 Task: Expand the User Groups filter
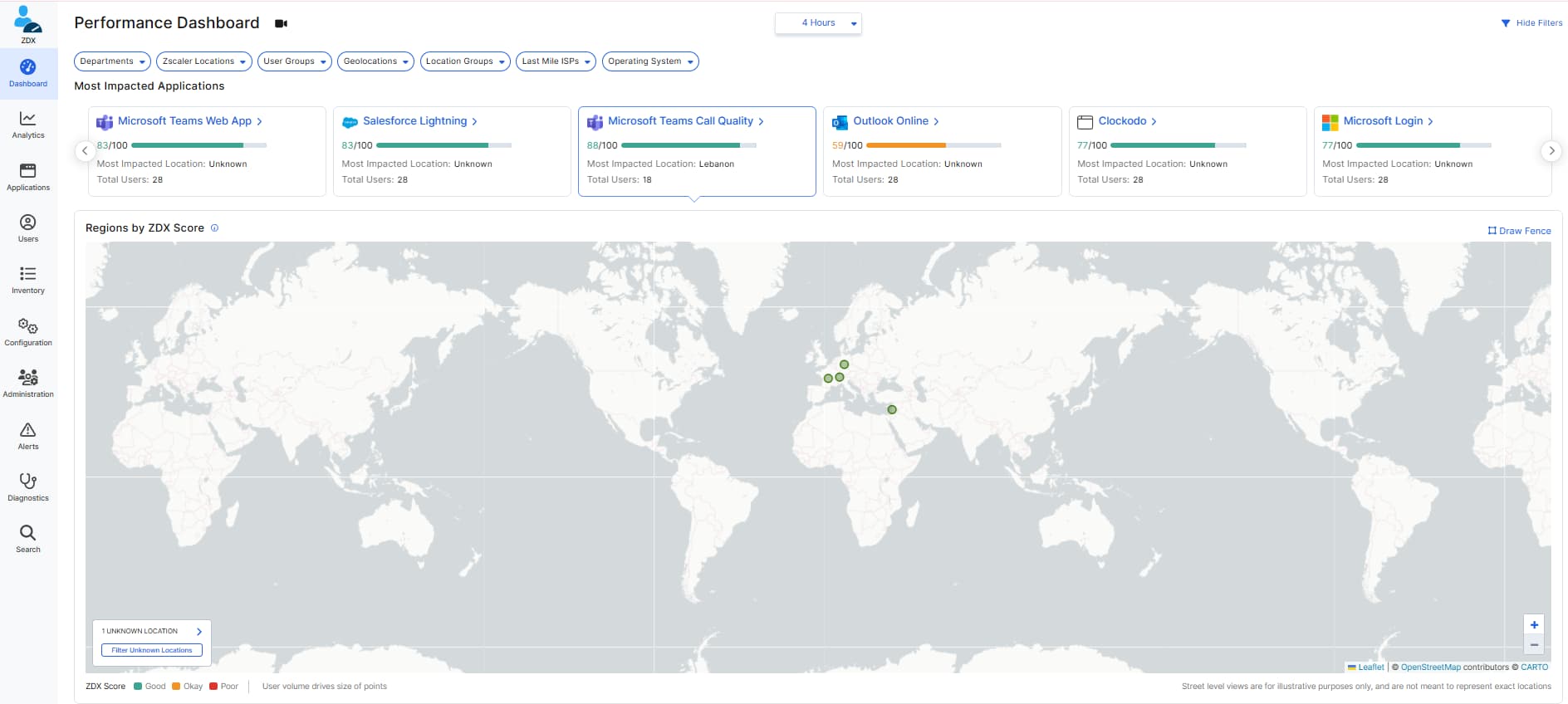coord(295,61)
